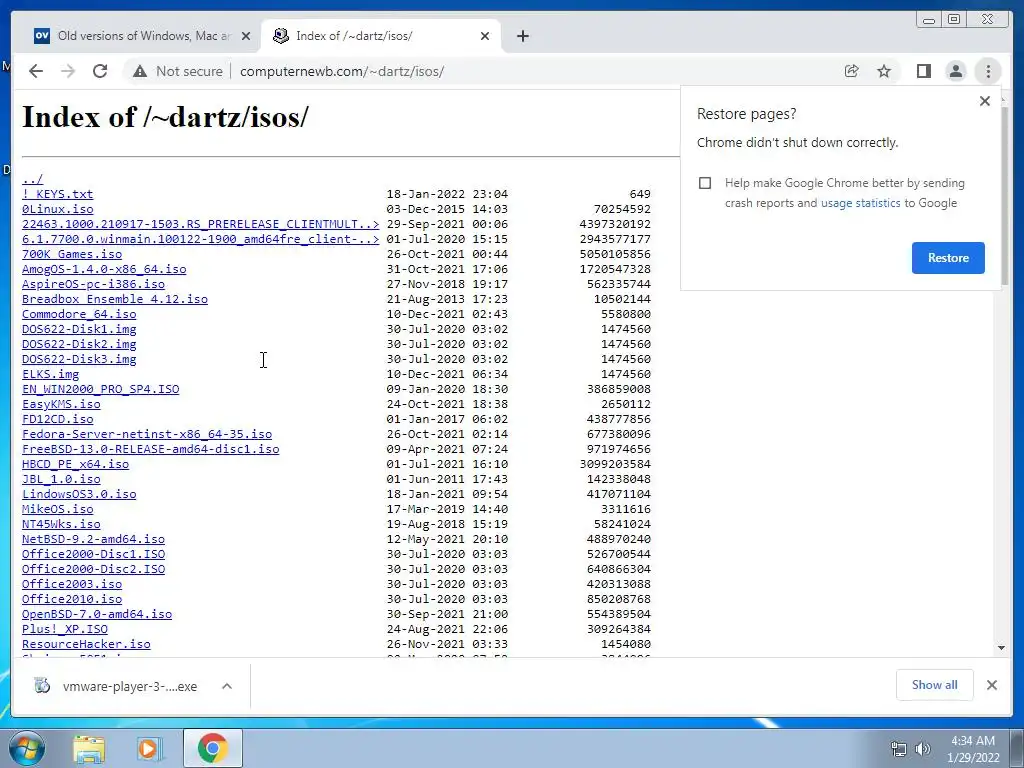
Task: Open the network tray icon
Action: [899, 749]
